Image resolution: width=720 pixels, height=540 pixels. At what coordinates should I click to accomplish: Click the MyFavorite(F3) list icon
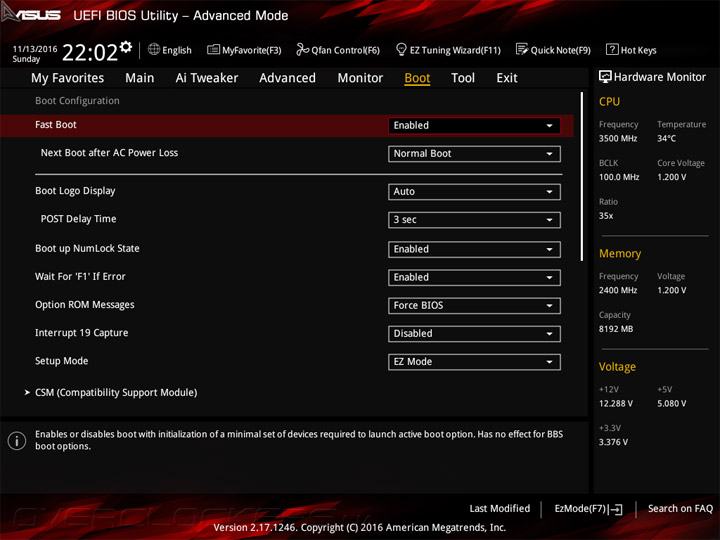pyautogui.click(x=213, y=49)
